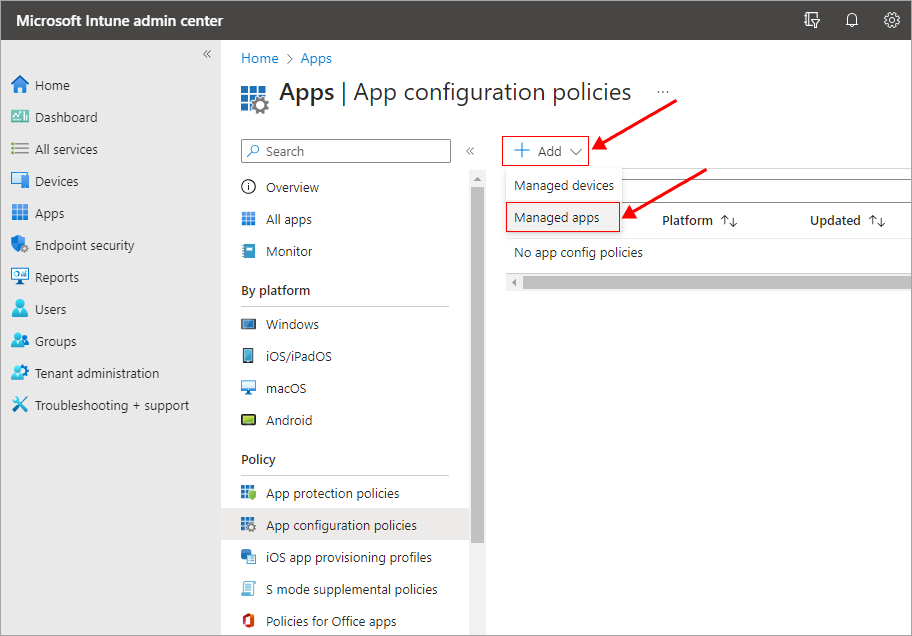Go to All services in sidebar
The height and width of the screenshot is (636, 912).
pyautogui.click(x=66, y=149)
